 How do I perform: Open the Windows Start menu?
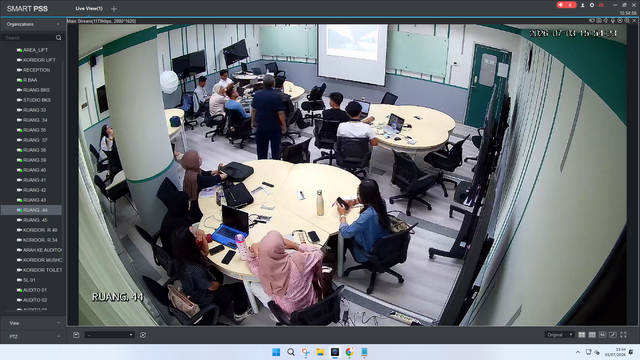276,352
